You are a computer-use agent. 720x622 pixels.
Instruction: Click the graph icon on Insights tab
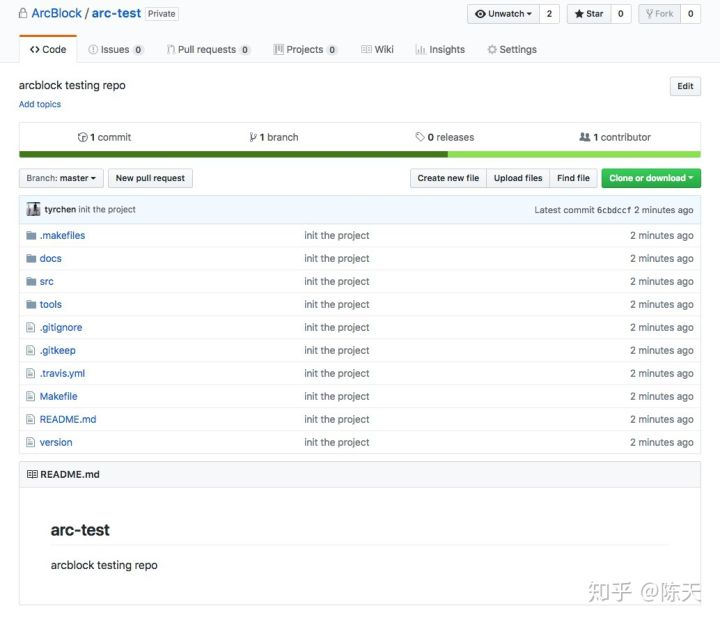coord(420,50)
